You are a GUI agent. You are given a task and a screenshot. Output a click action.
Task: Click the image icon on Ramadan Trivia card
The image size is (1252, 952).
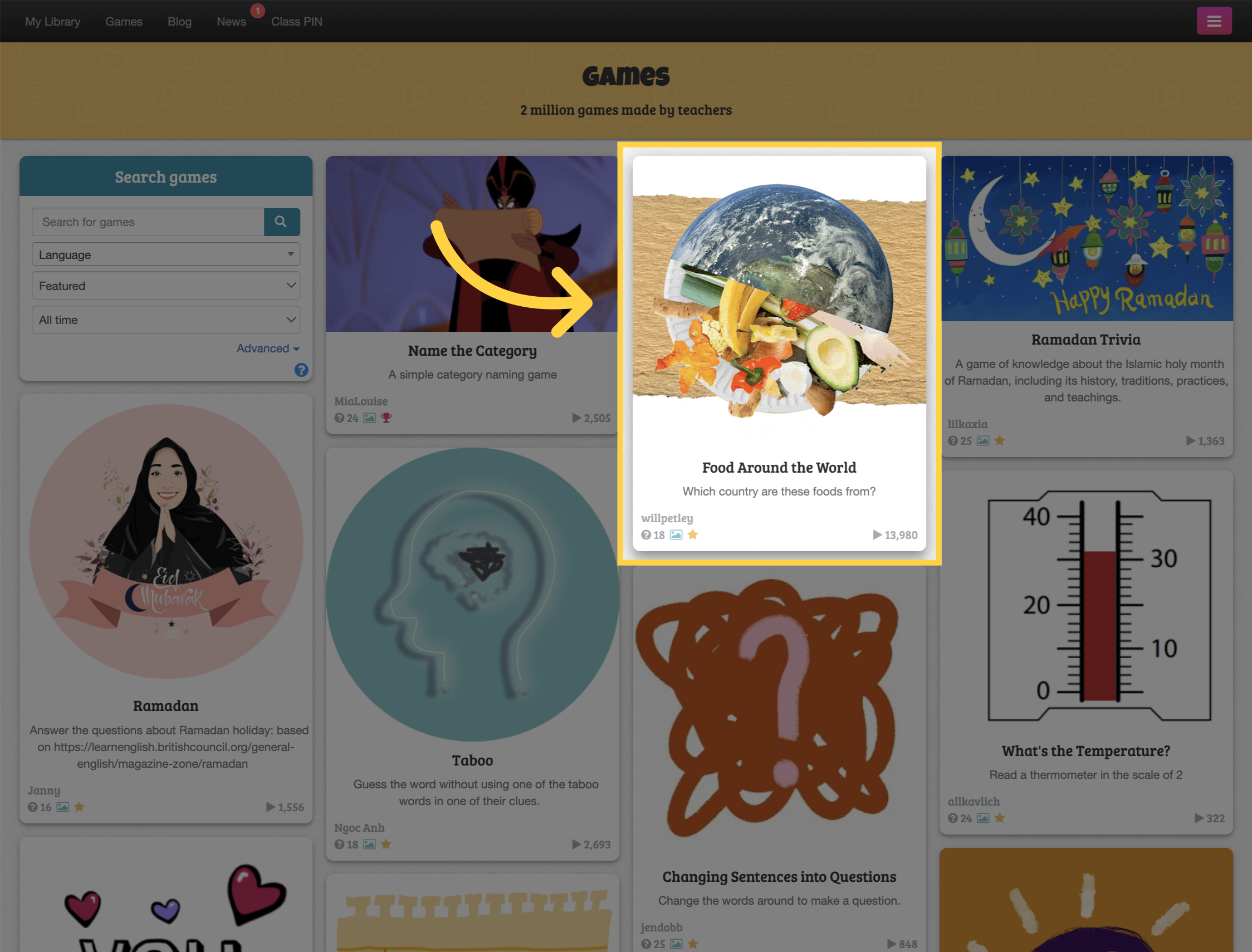coord(984,440)
